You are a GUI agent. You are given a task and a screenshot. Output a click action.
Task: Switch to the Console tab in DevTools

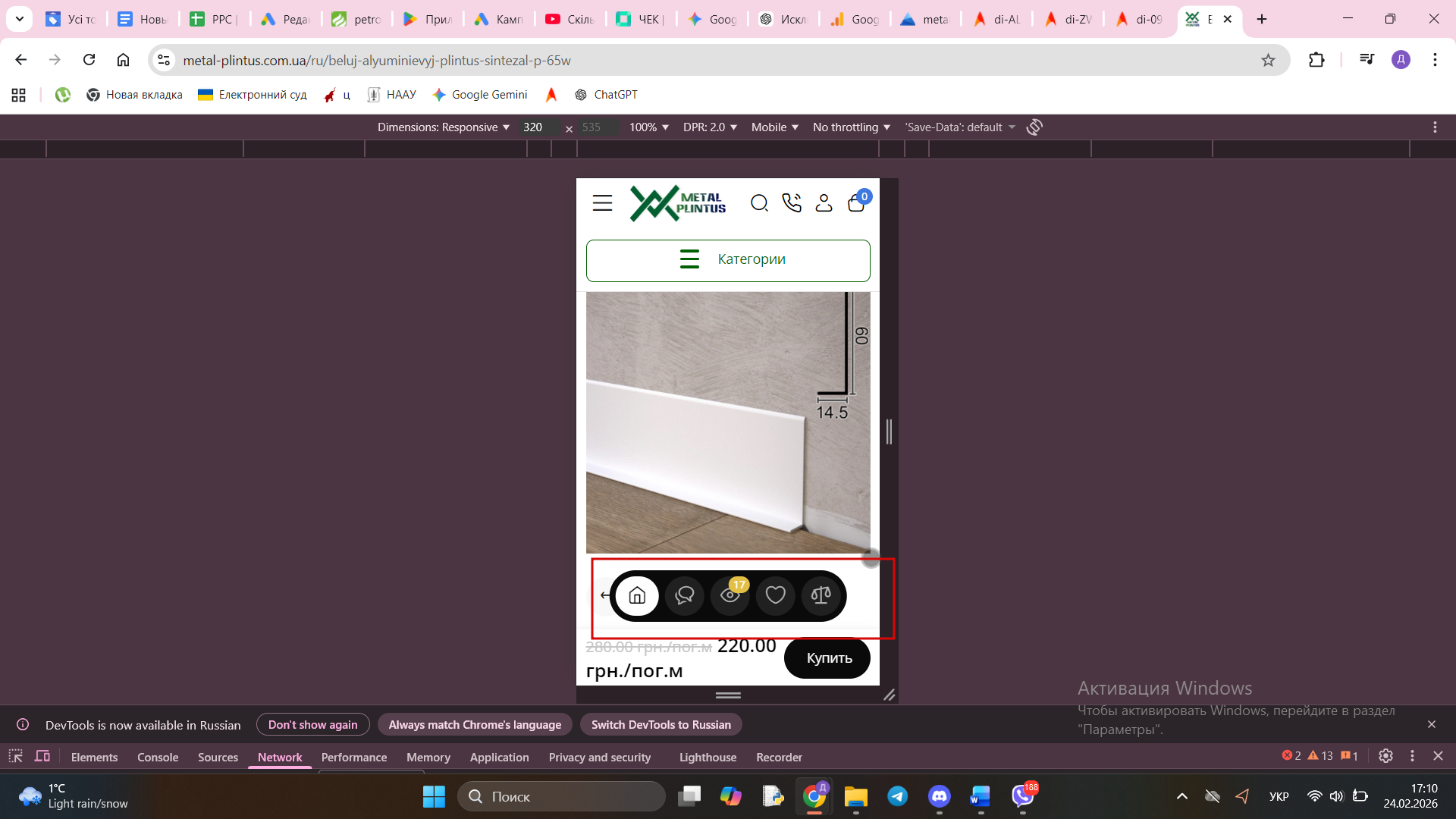click(x=158, y=757)
